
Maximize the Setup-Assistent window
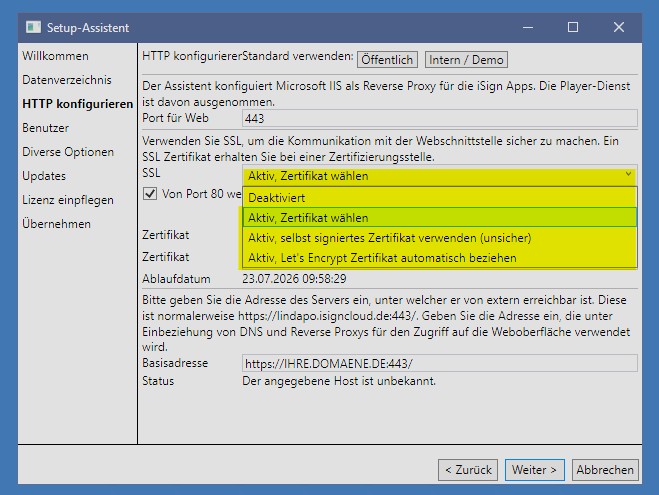pos(573,27)
